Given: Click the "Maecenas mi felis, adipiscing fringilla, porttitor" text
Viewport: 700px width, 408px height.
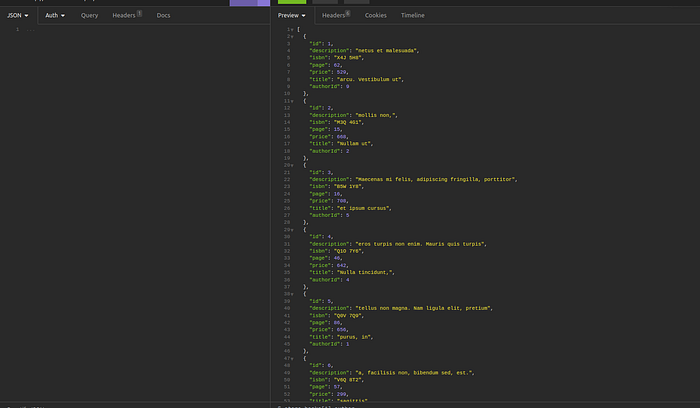Looking at the screenshot, I should (436, 179).
